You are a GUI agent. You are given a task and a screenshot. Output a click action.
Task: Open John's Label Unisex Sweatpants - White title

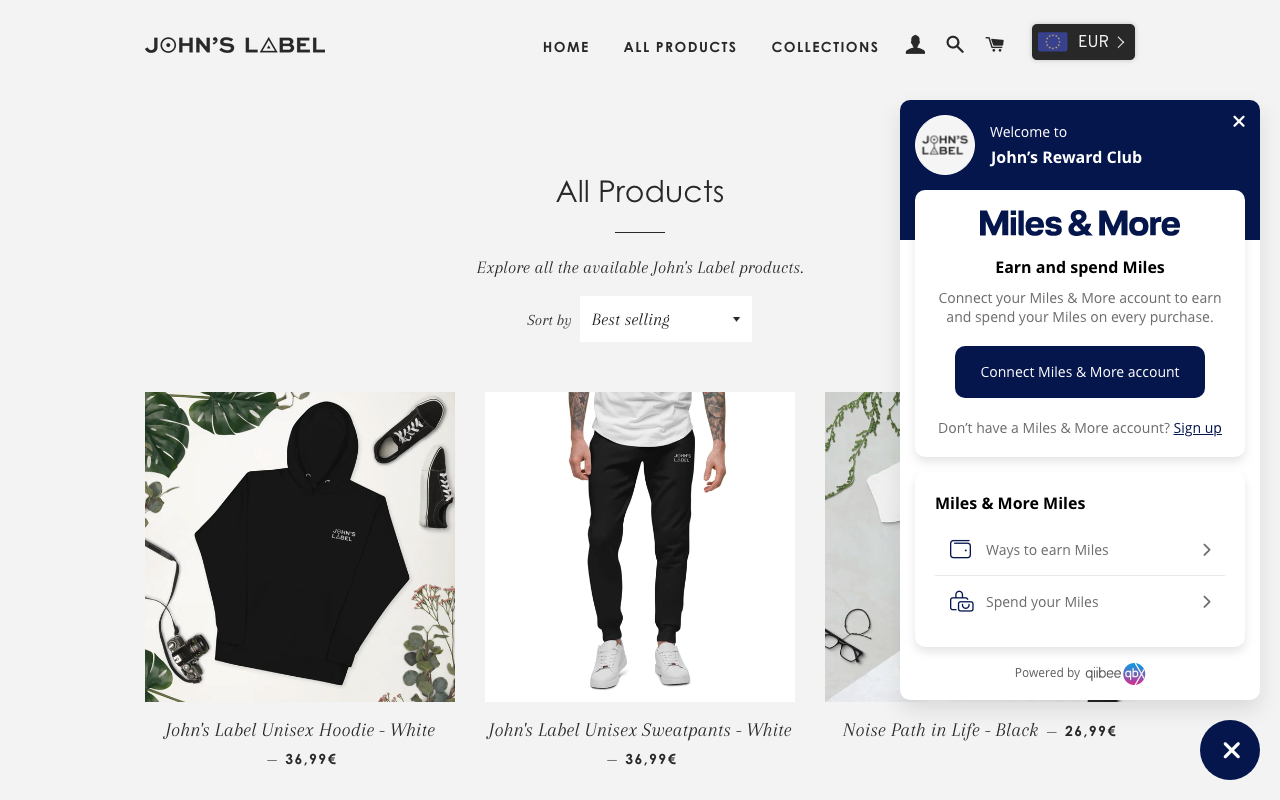640,730
